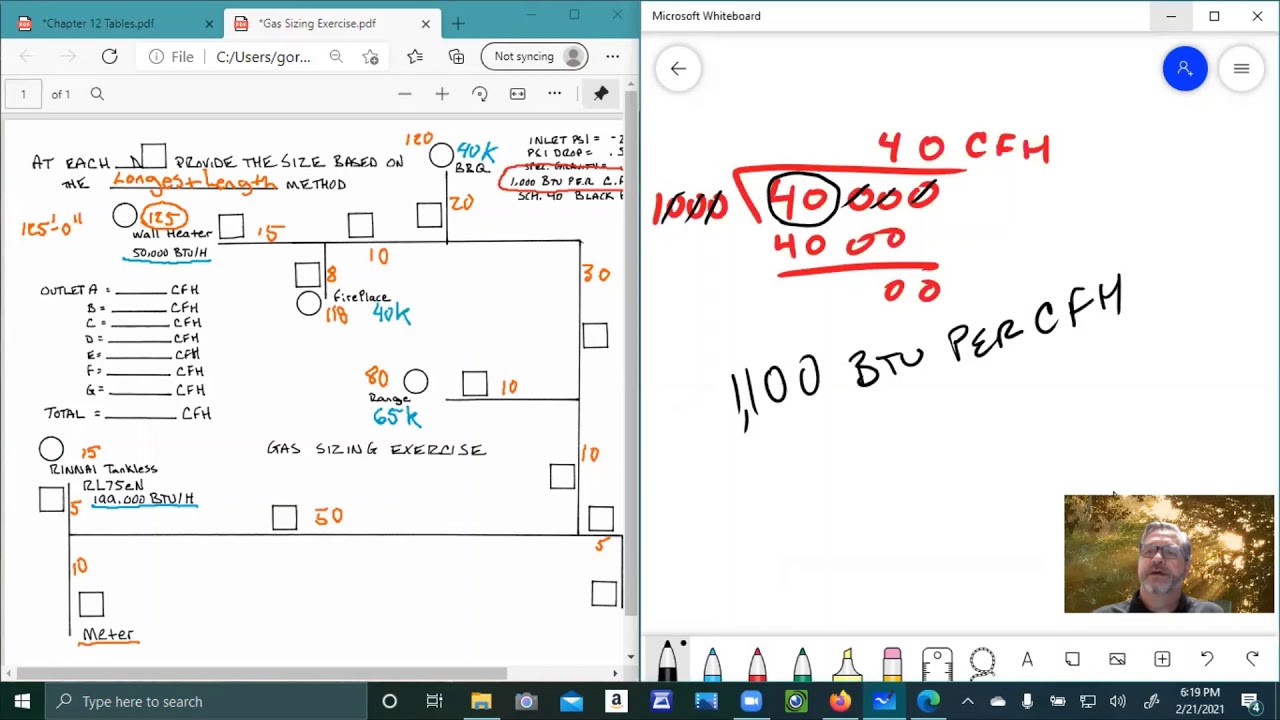
Task: Select the black pen tool in Whiteboard
Action: pos(667,662)
